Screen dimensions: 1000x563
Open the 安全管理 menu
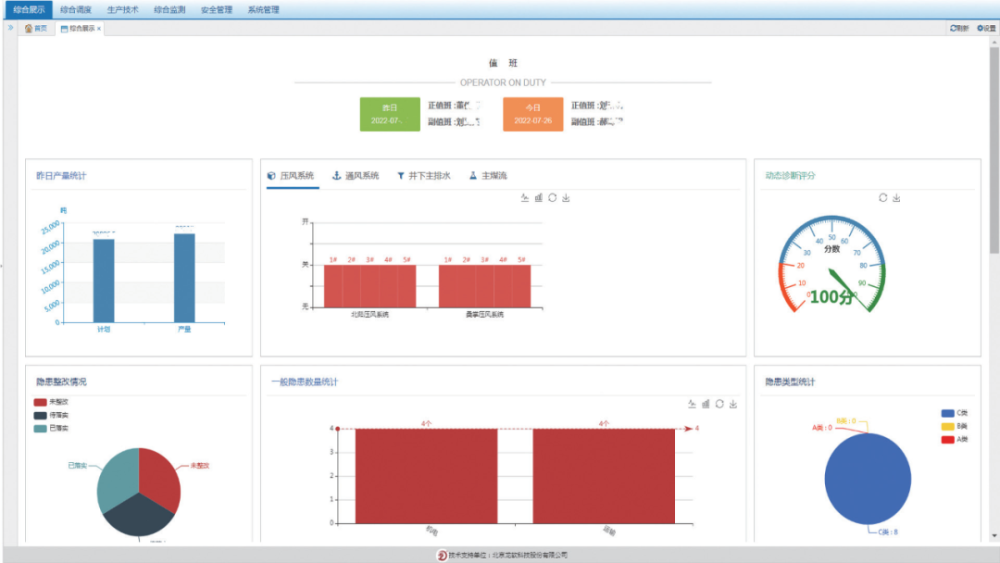coord(216,9)
